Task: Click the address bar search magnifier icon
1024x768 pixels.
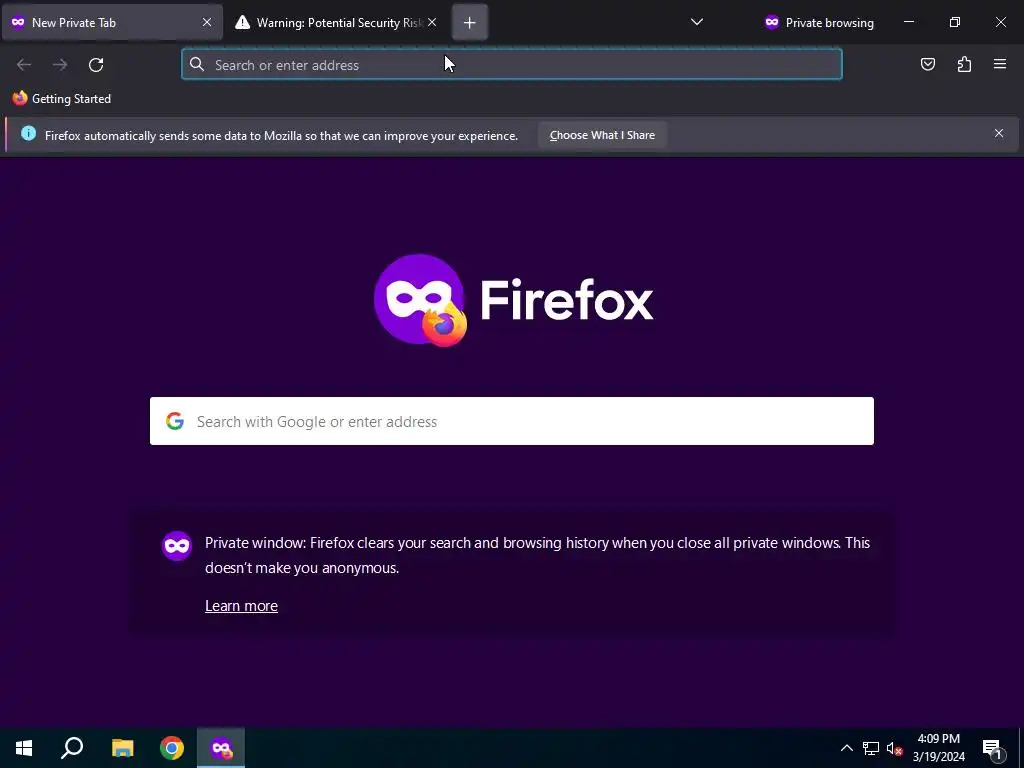Action: click(x=197, y=64)
